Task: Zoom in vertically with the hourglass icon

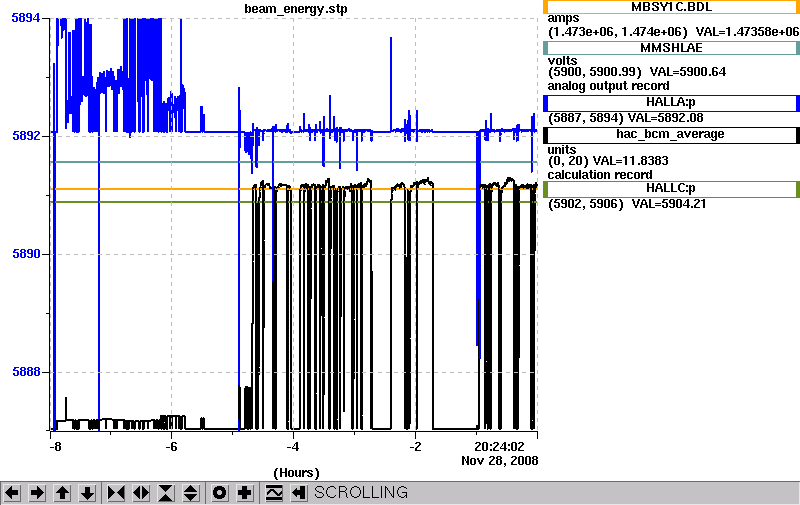Action: coord(166,493)
